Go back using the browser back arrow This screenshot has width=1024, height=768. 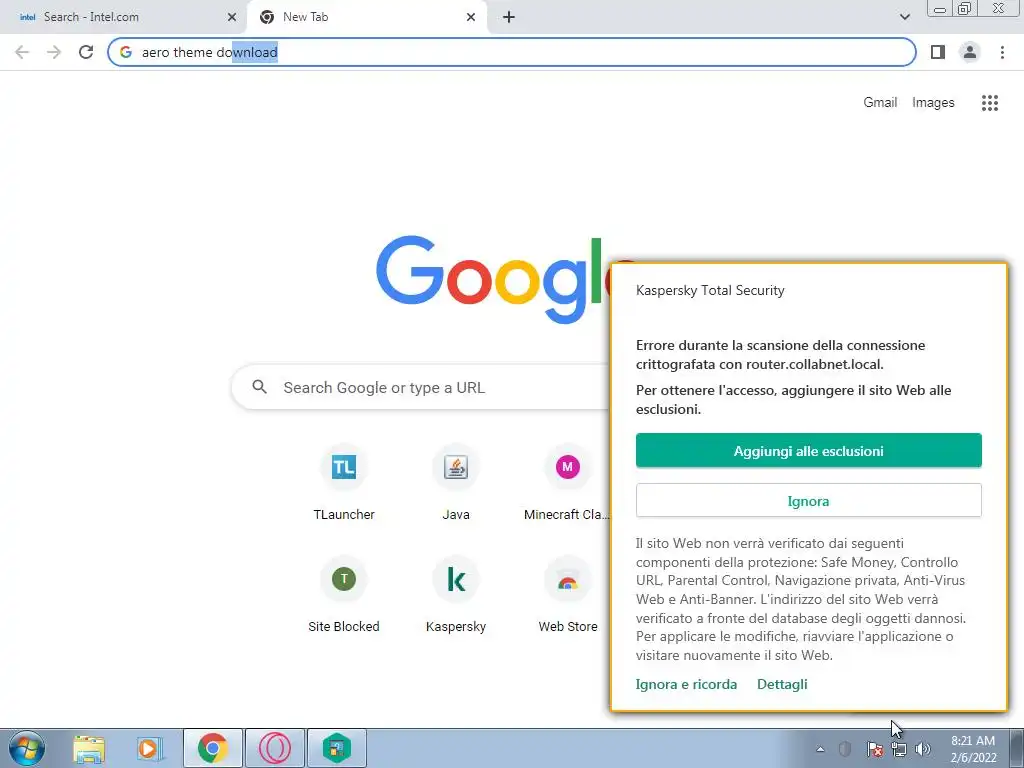[x=22, y=52]
